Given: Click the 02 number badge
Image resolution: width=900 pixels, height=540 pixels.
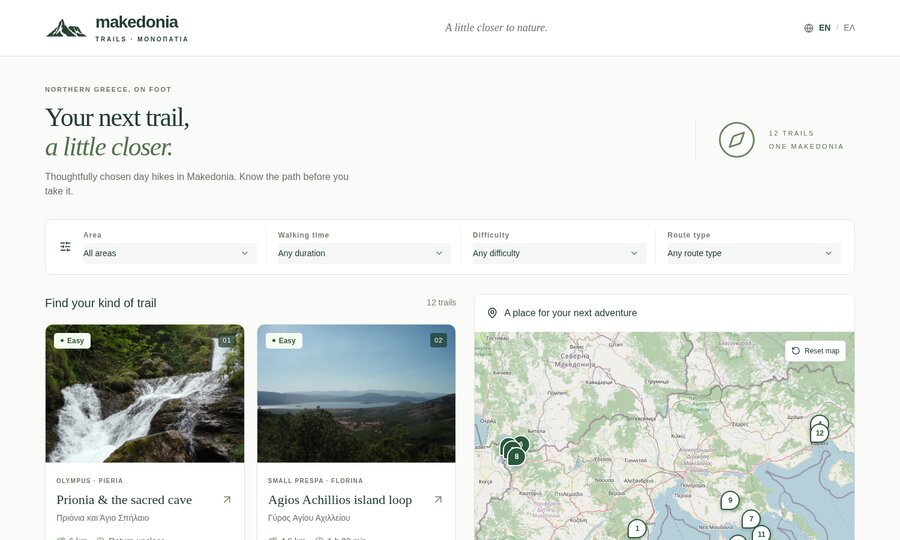Looking at the screenshot, I should coord(439,340).
